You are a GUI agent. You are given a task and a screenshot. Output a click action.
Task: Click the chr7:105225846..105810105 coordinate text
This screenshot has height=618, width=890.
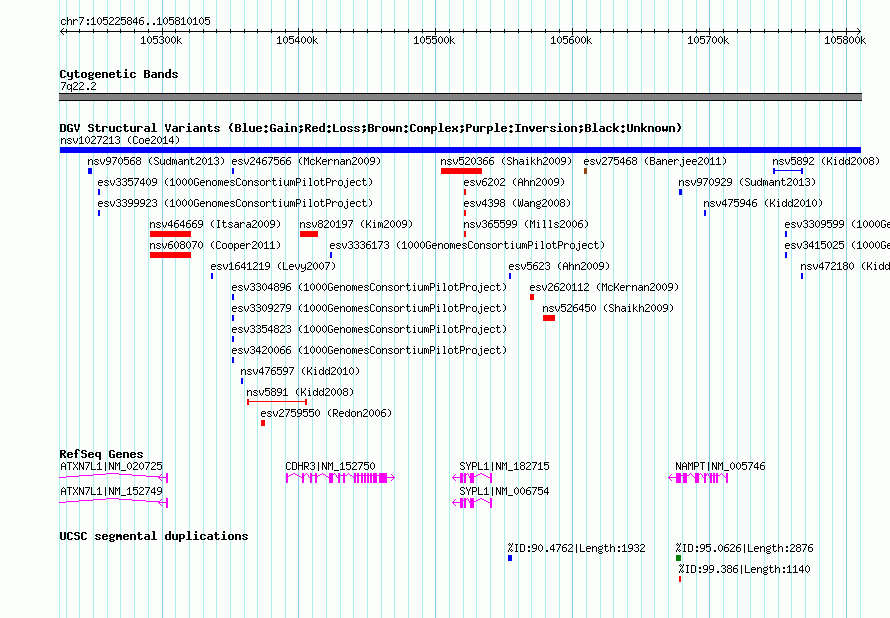pos(135,21)
